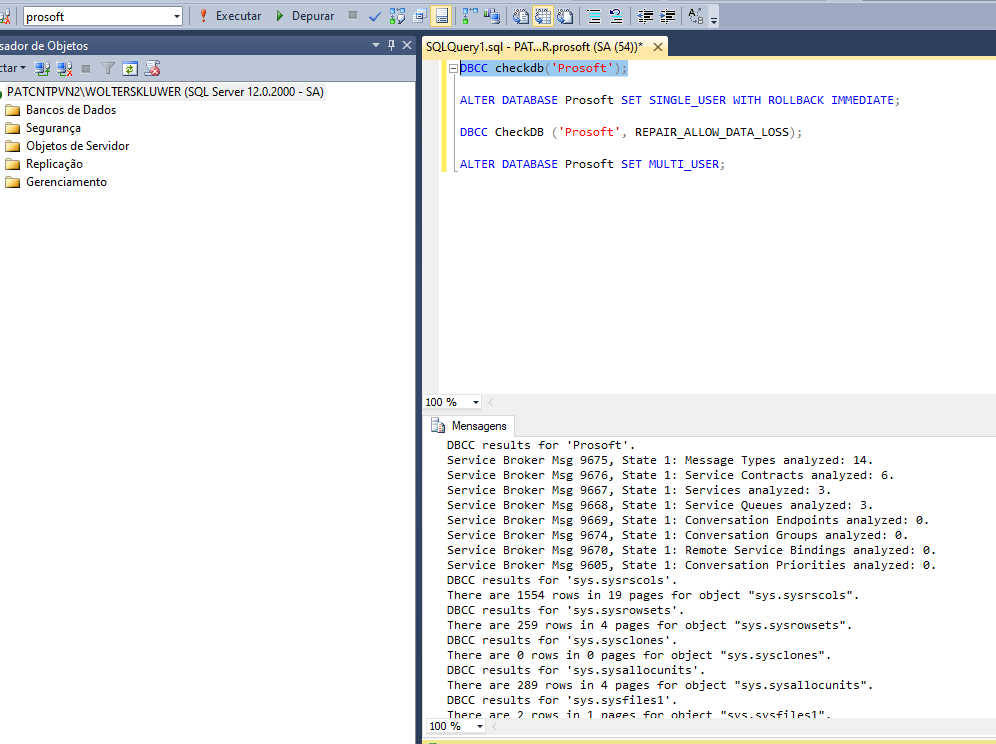The width and height of the screenshot is (996, 744).
Task: Click the Comment Out Selected Lines icon
Action: pyautogui.click(x=594, y=16)
